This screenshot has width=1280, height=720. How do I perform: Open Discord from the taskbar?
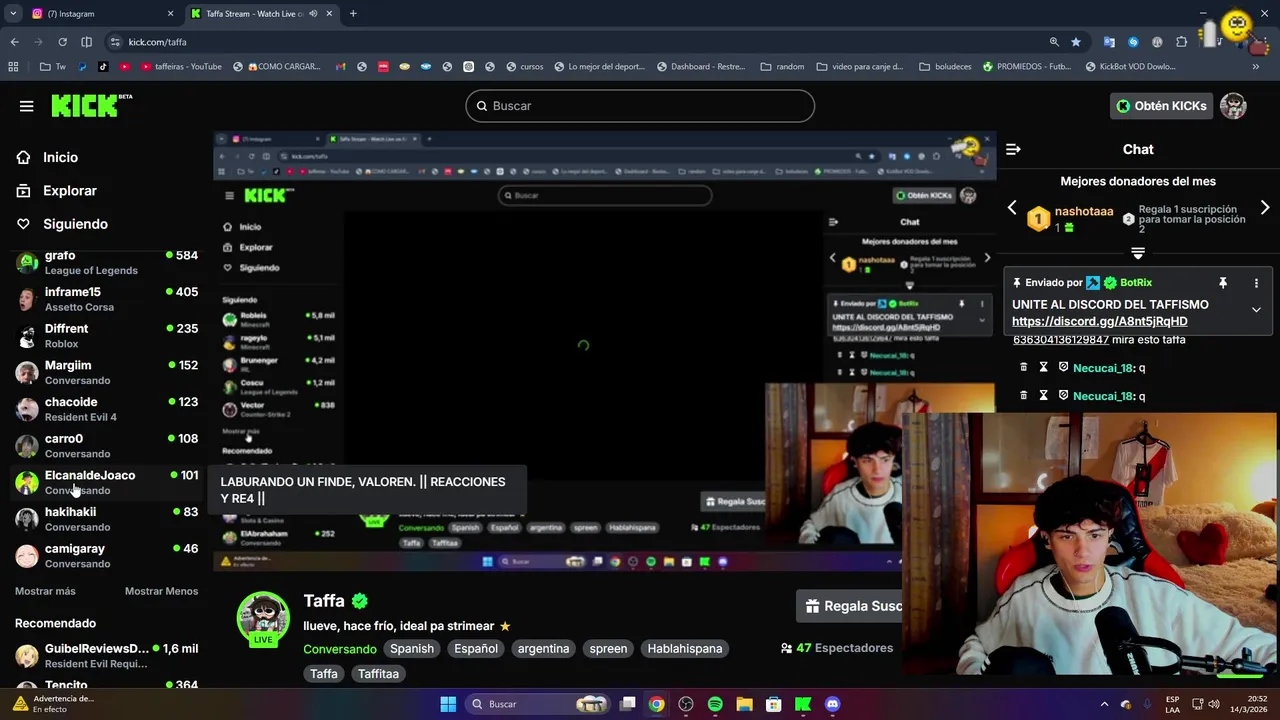[833, 704]
